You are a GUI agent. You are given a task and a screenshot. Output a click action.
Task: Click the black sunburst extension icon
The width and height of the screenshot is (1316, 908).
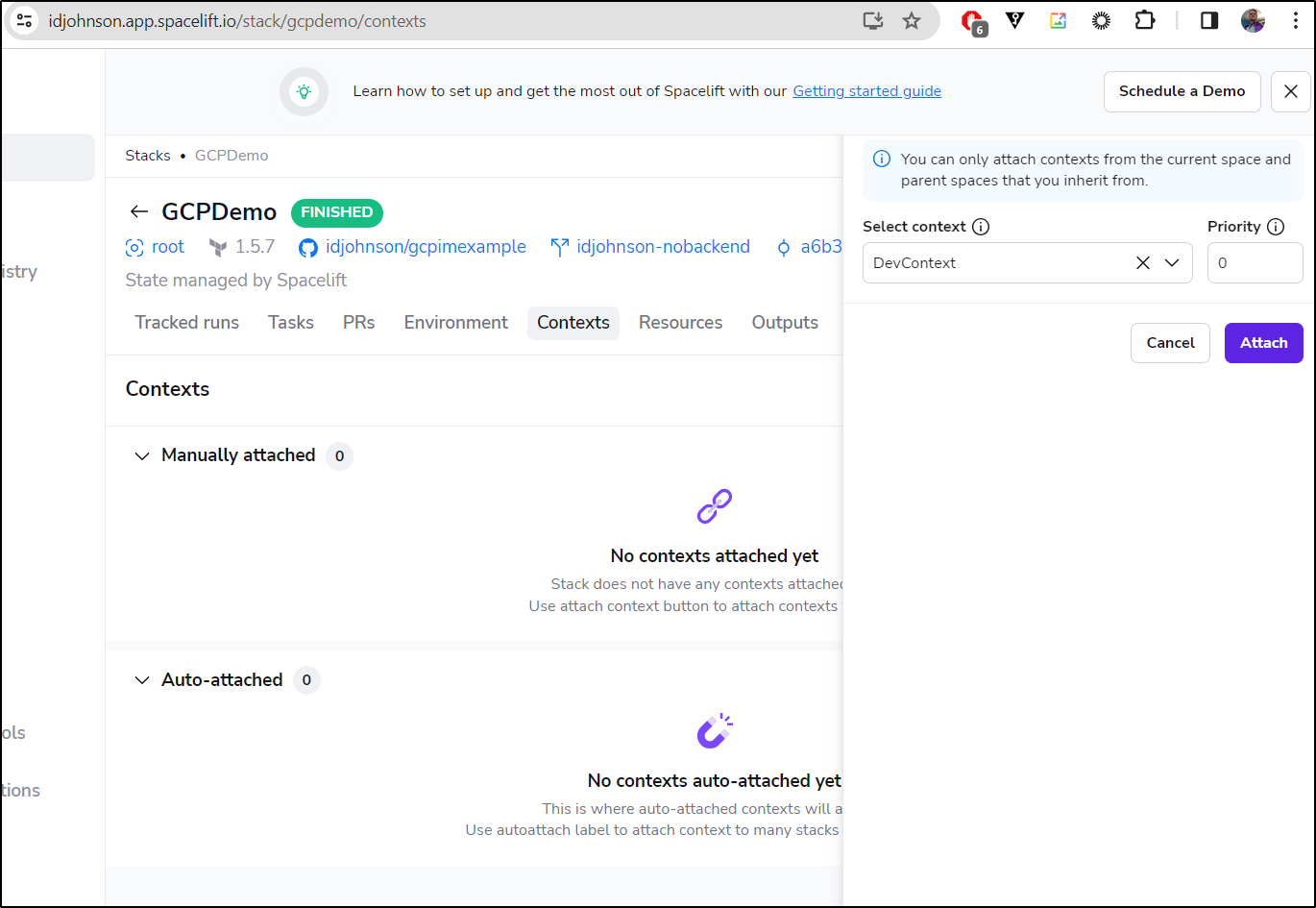(1102, 20)
